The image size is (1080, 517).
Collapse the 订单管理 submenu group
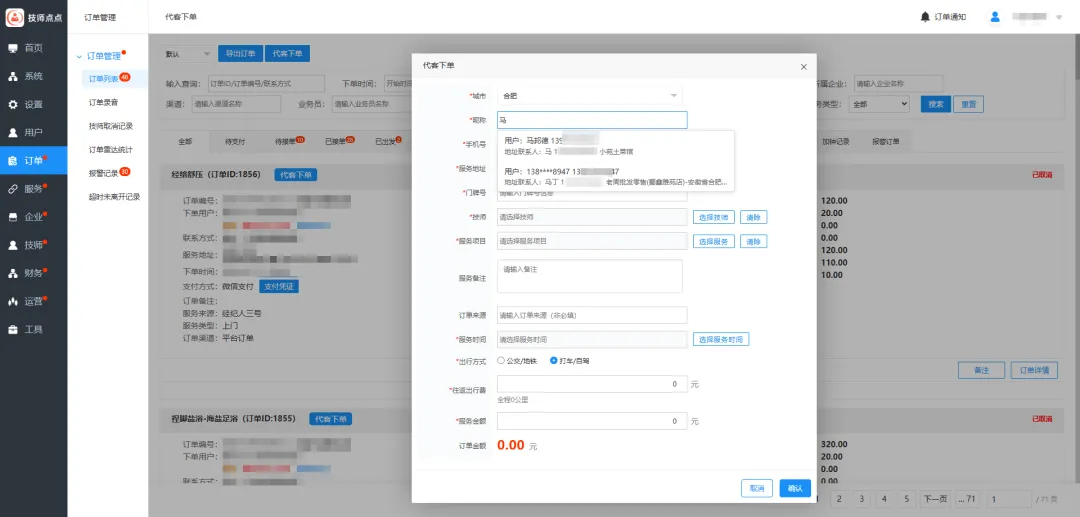[80, 56]
